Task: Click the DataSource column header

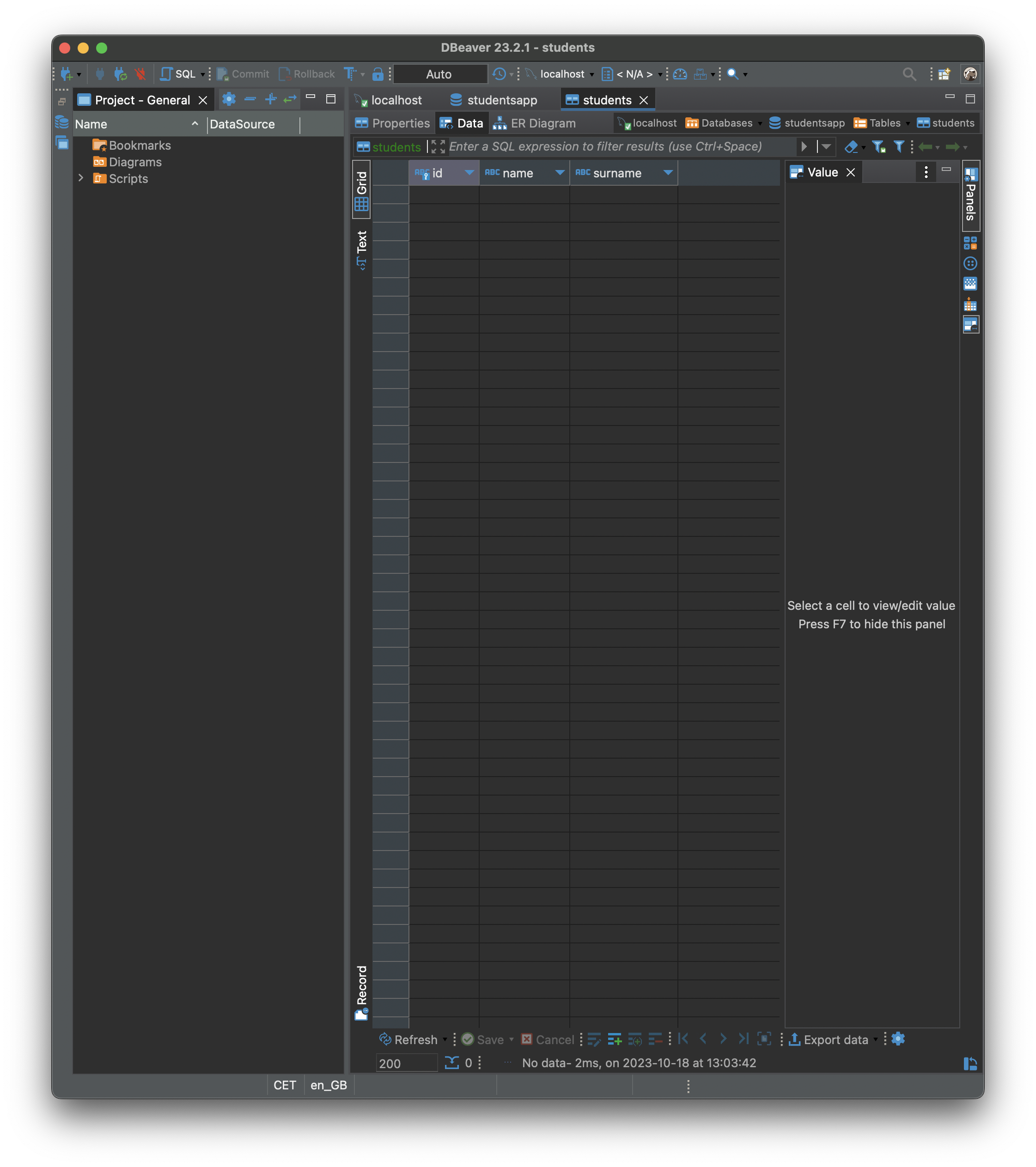Action: [x=254, y=124]
